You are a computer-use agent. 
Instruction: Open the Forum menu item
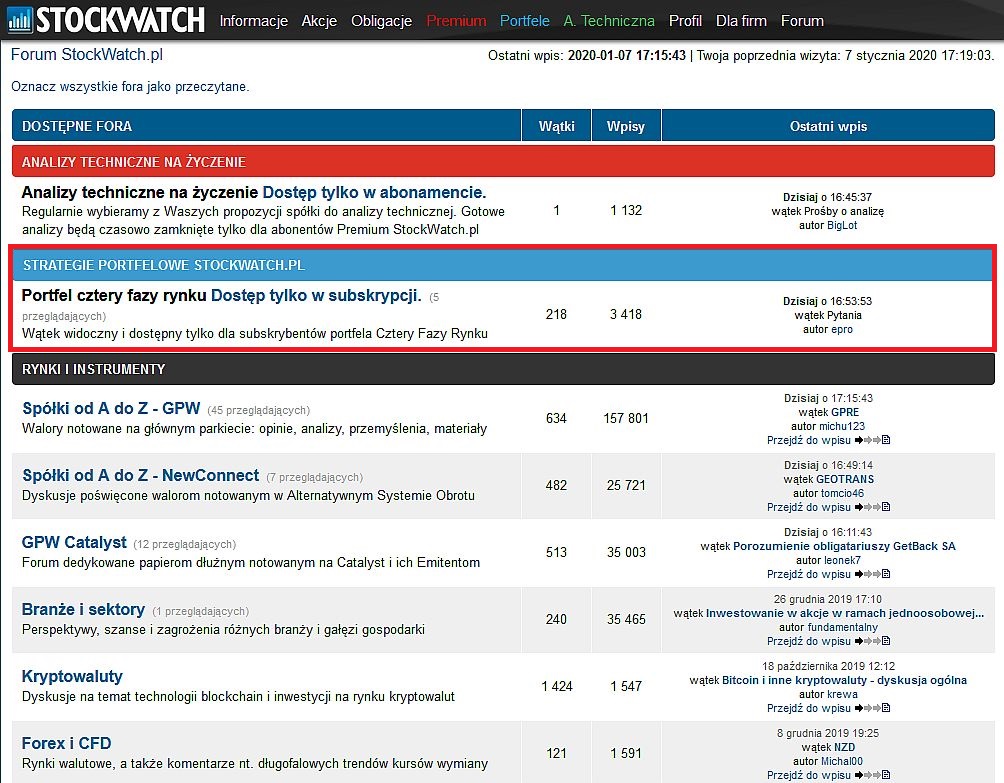pos(802,21)
